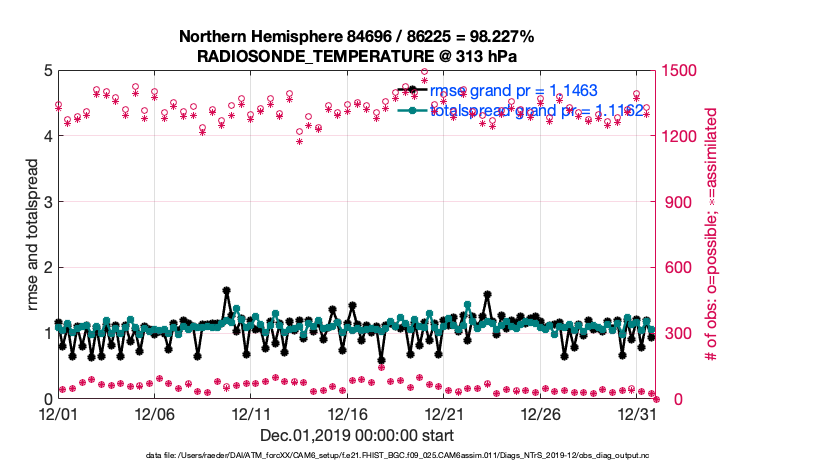Click the black rmse legend line marker
Screen dimensions: 830x470
[408, 90]
